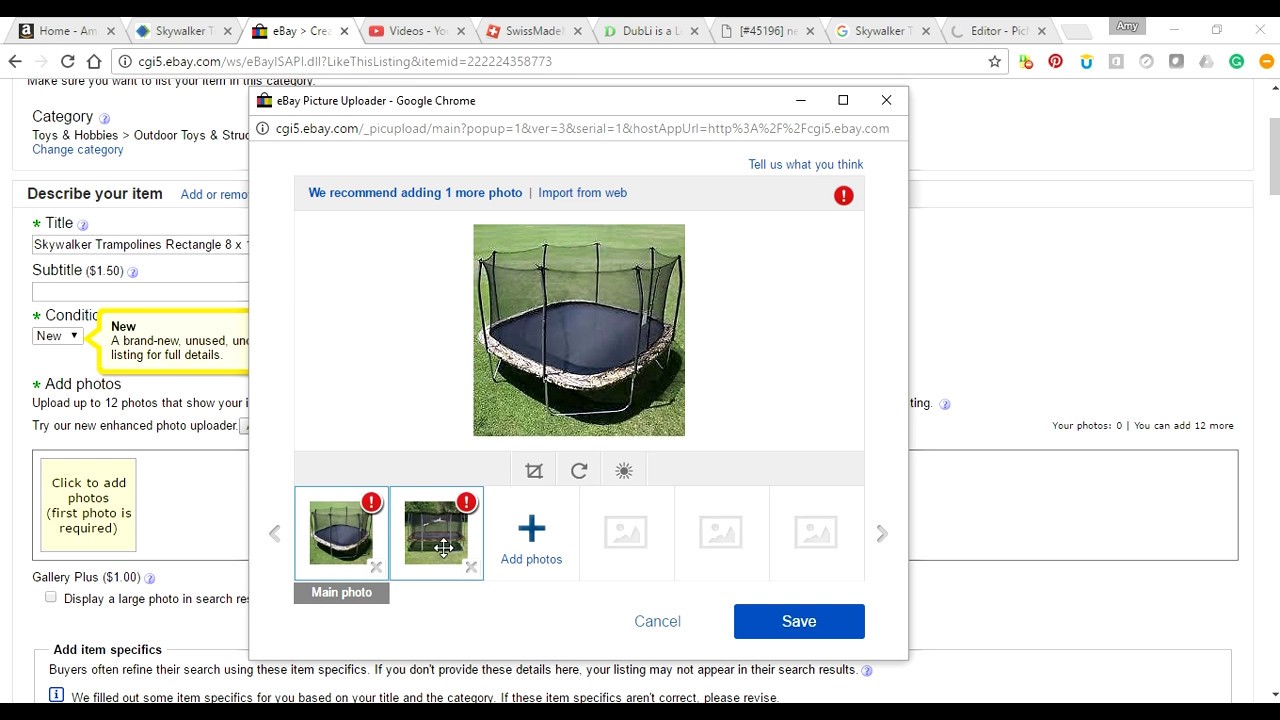
Task: Remove the first trampoline thumbnail with X
Action: [376, 568]
